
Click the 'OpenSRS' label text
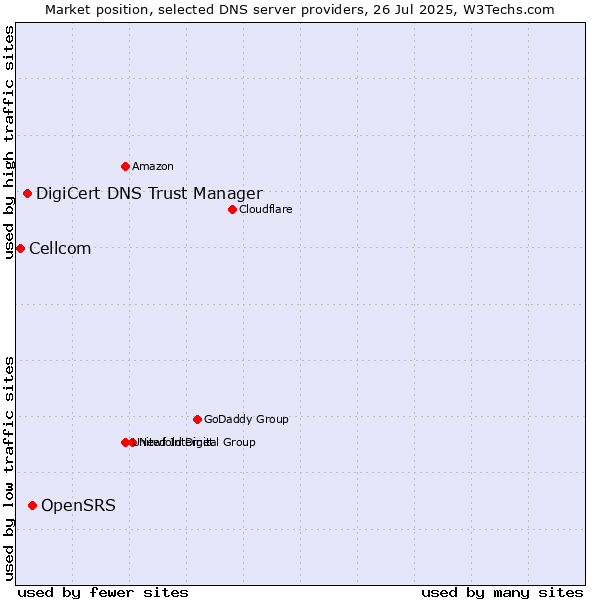pyautogui.click(x=78, y=505)
